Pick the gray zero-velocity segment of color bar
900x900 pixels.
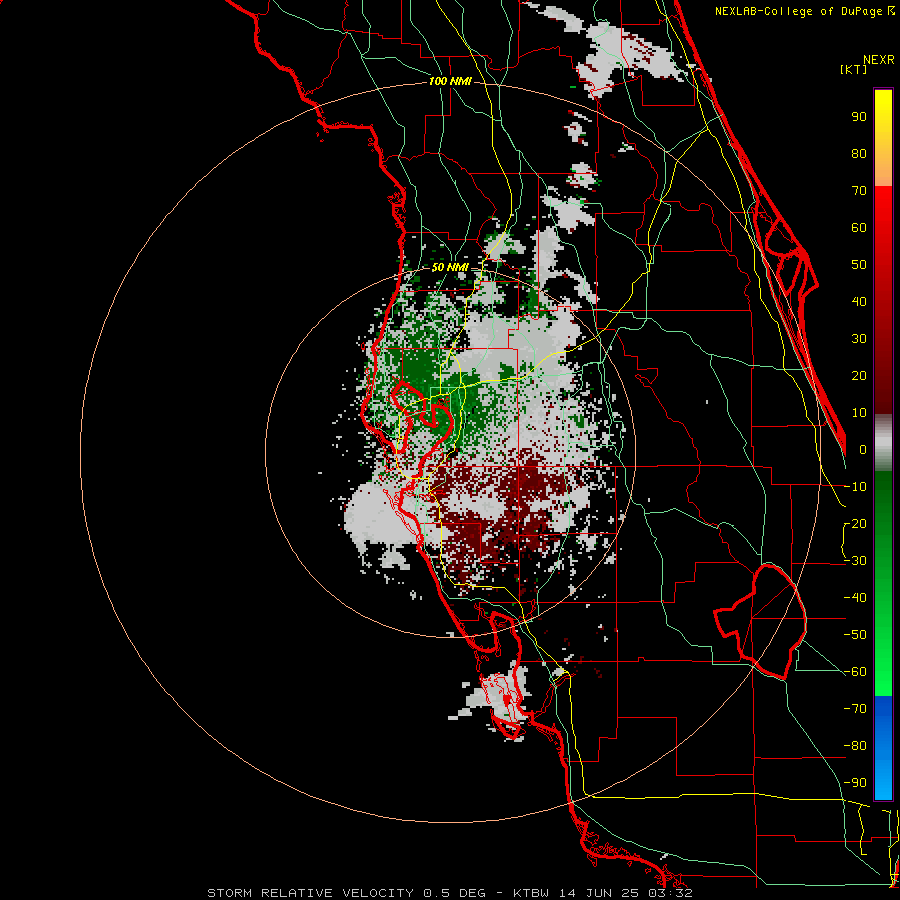pyautogui.click(x=883, y=443)
